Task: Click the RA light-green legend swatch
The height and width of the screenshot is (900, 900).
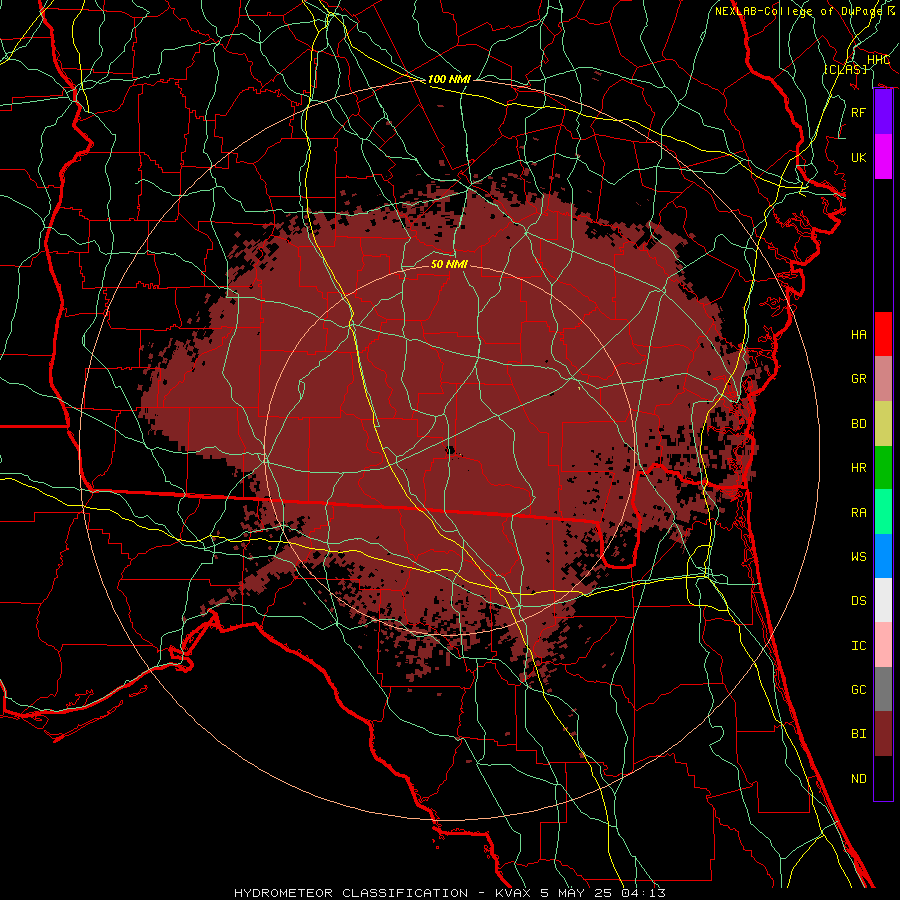Action: (x=883, y=512)
